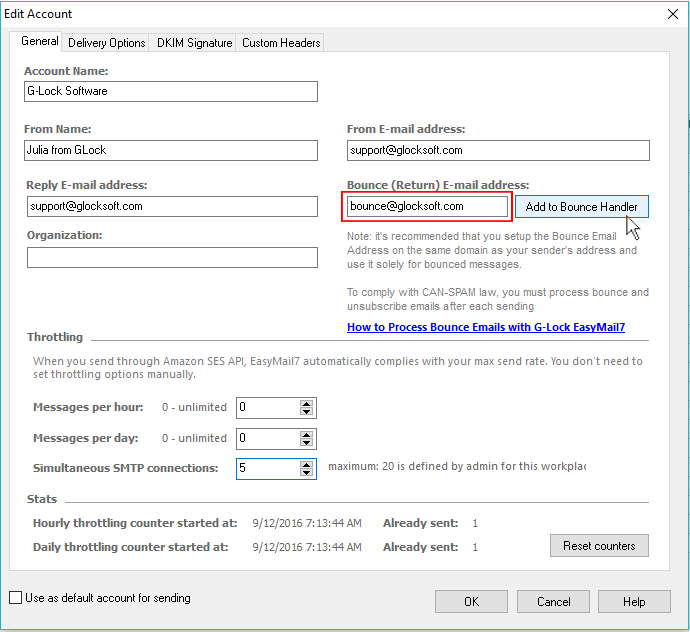Click the Reply E-mail address field

tap(172, 206)
